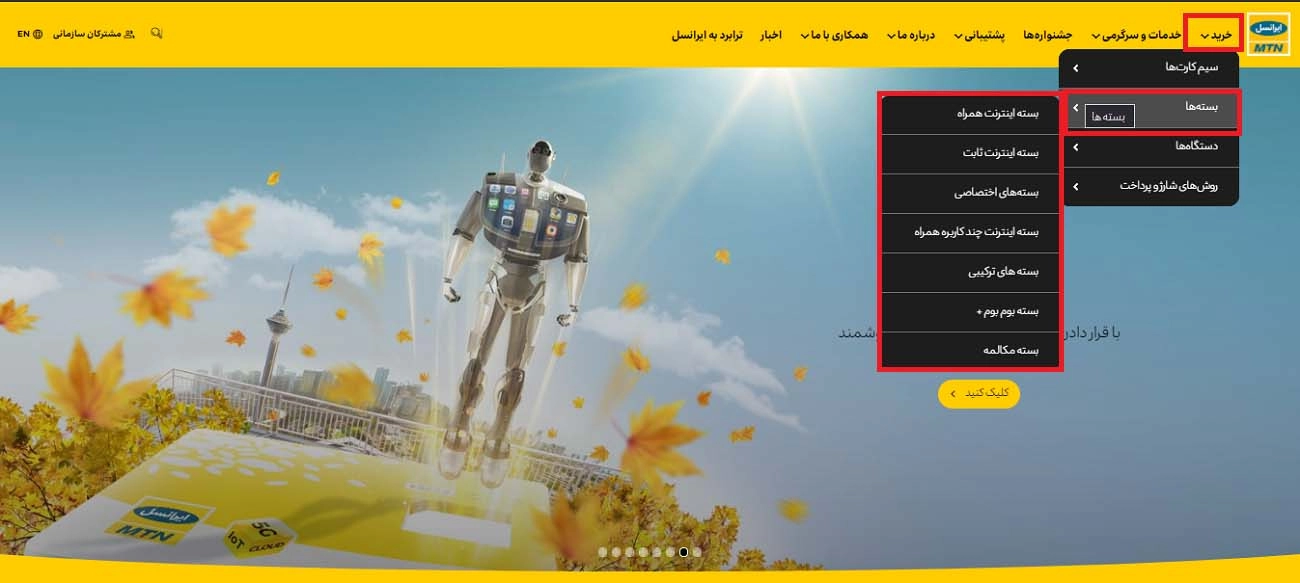1300x583 pixels.
Task: Expand the خرید dropdown menu
Action: (1214, 34)
